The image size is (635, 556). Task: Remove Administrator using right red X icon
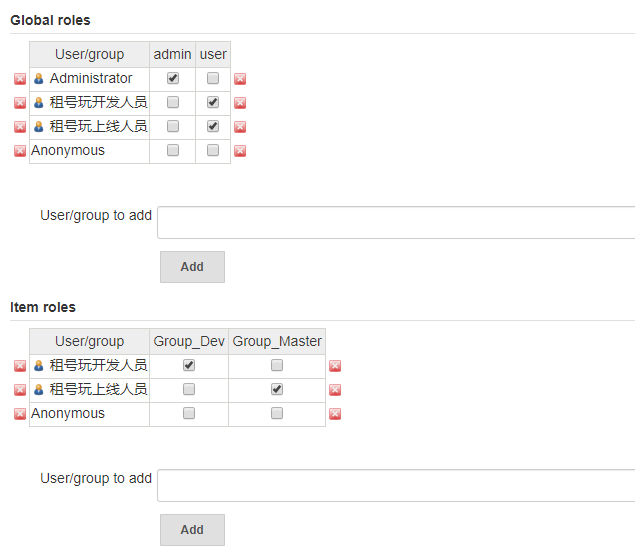coord(240,79)
